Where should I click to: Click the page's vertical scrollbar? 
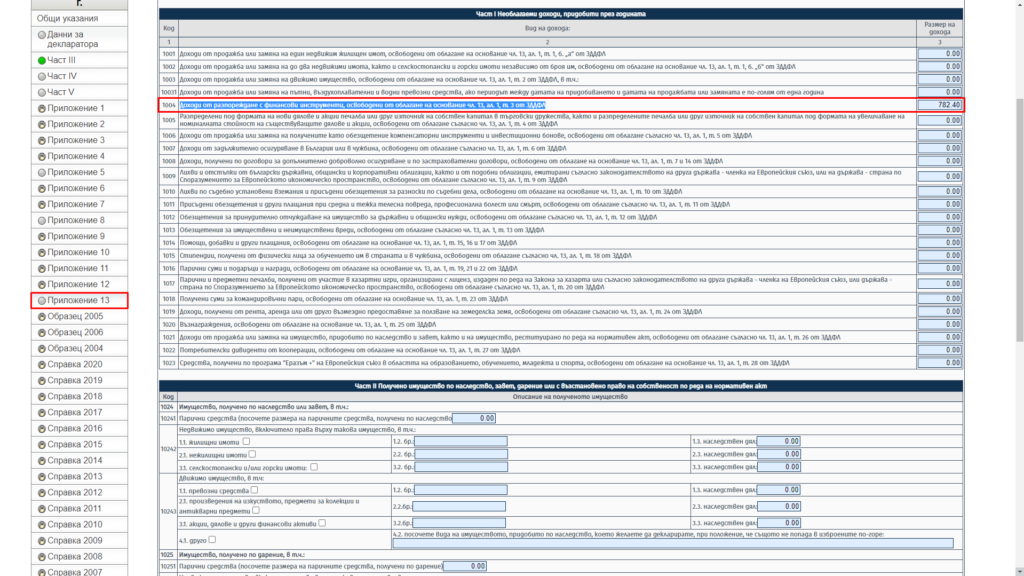pos(1019,220)
